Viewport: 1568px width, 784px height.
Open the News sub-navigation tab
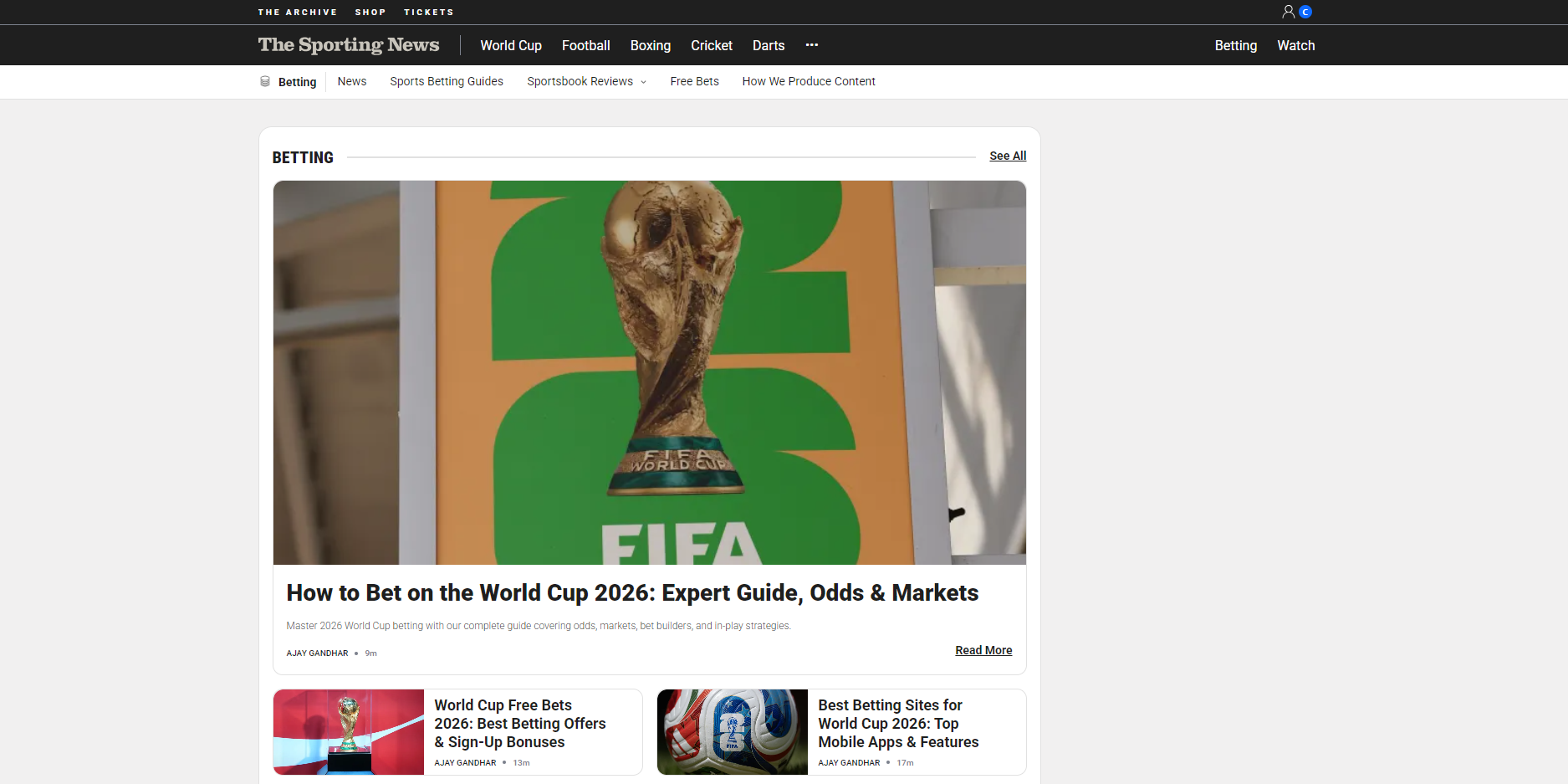coord(352,81)
